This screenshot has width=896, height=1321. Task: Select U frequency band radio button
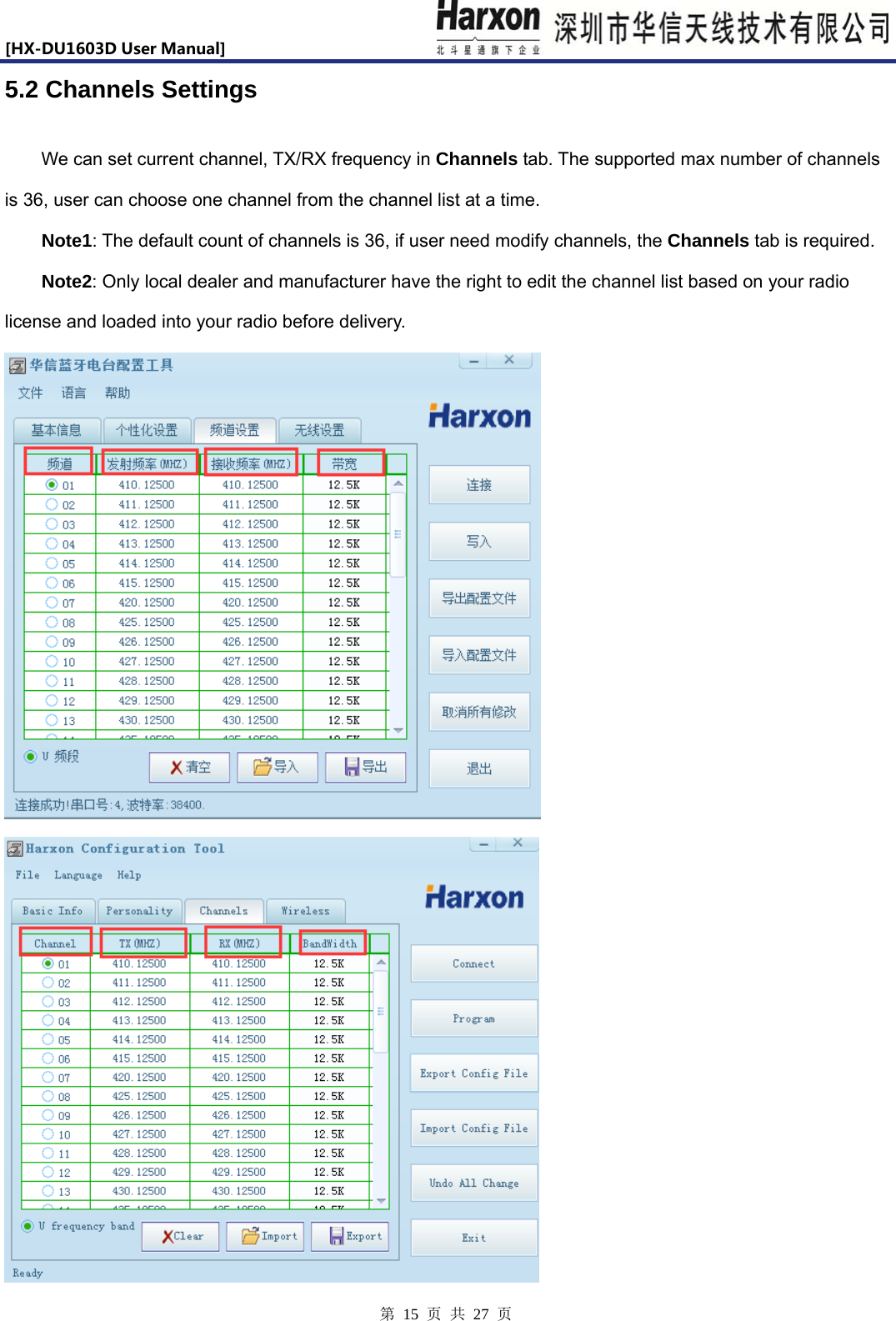(28, 1226)
